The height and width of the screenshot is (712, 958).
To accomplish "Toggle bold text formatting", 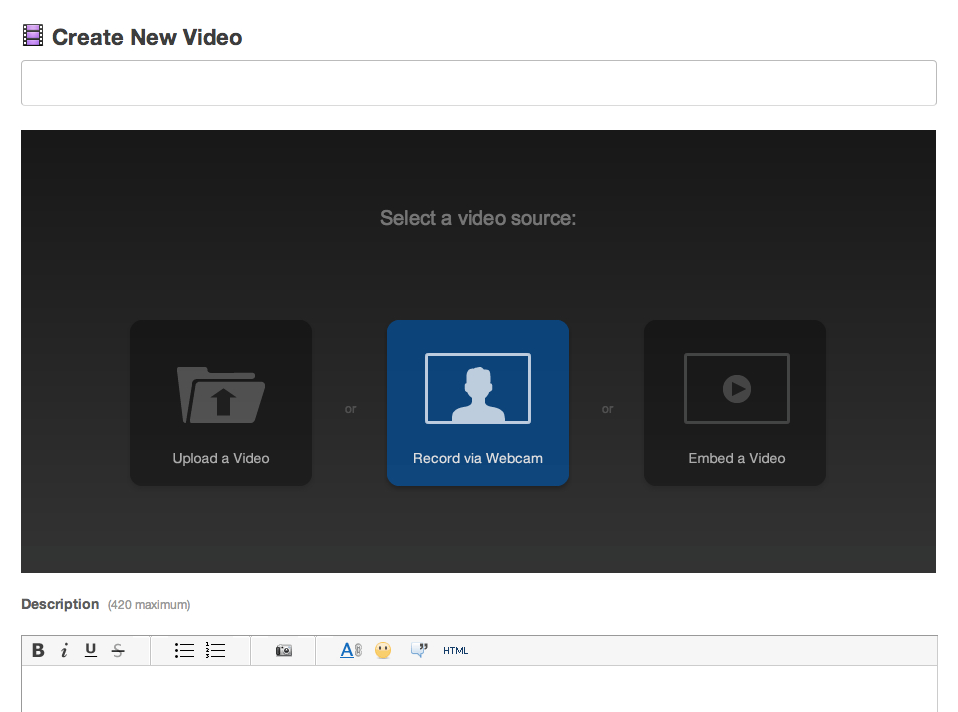I will point(38,651).
